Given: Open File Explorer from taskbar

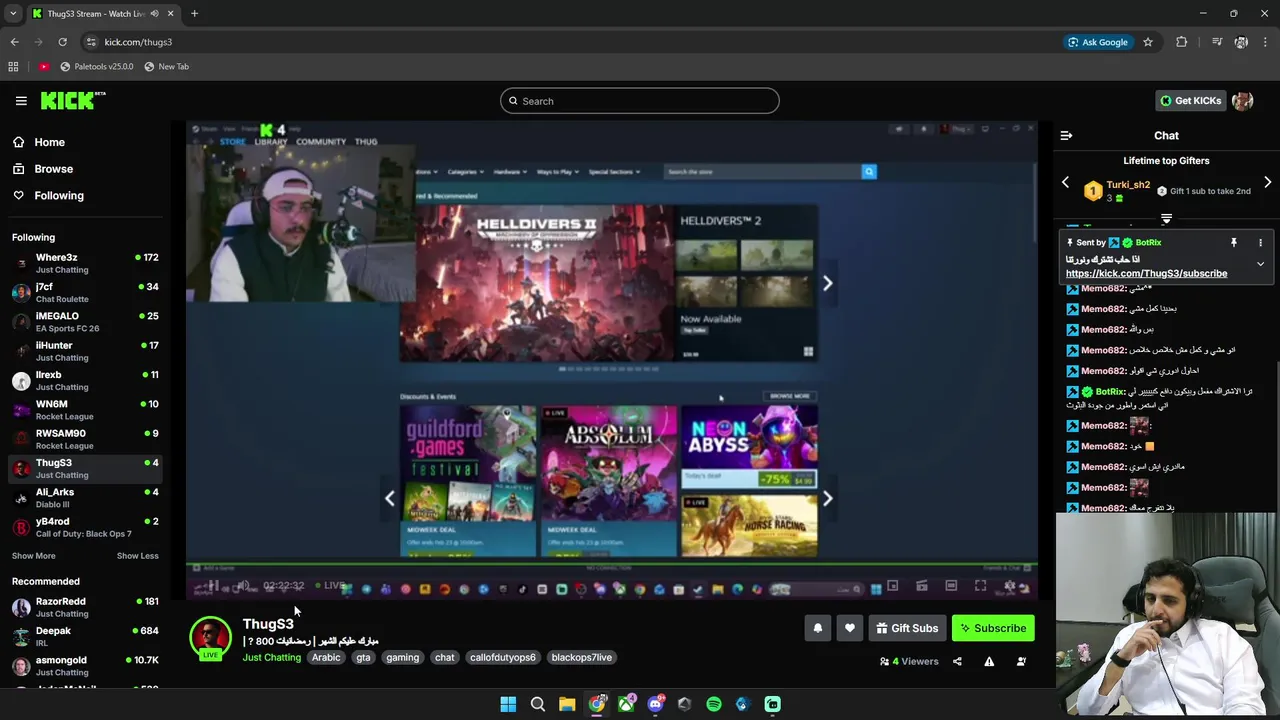Looking at the screenshot, I should (x=567, y=704).
